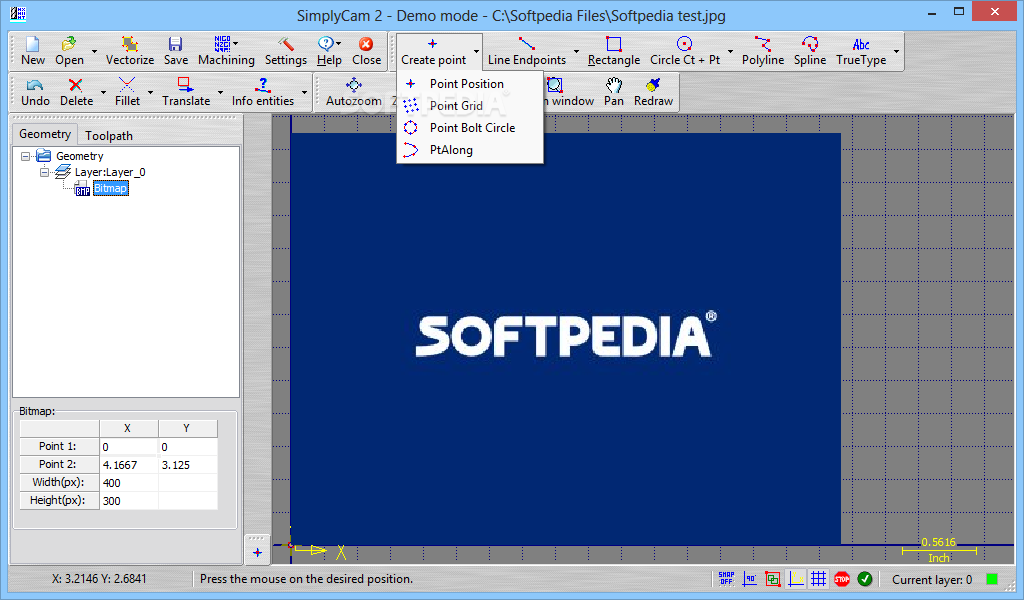Click the green checkmark confirm icon
The width and height of the screenshot is (1024, 600).
tap(865, 578)
